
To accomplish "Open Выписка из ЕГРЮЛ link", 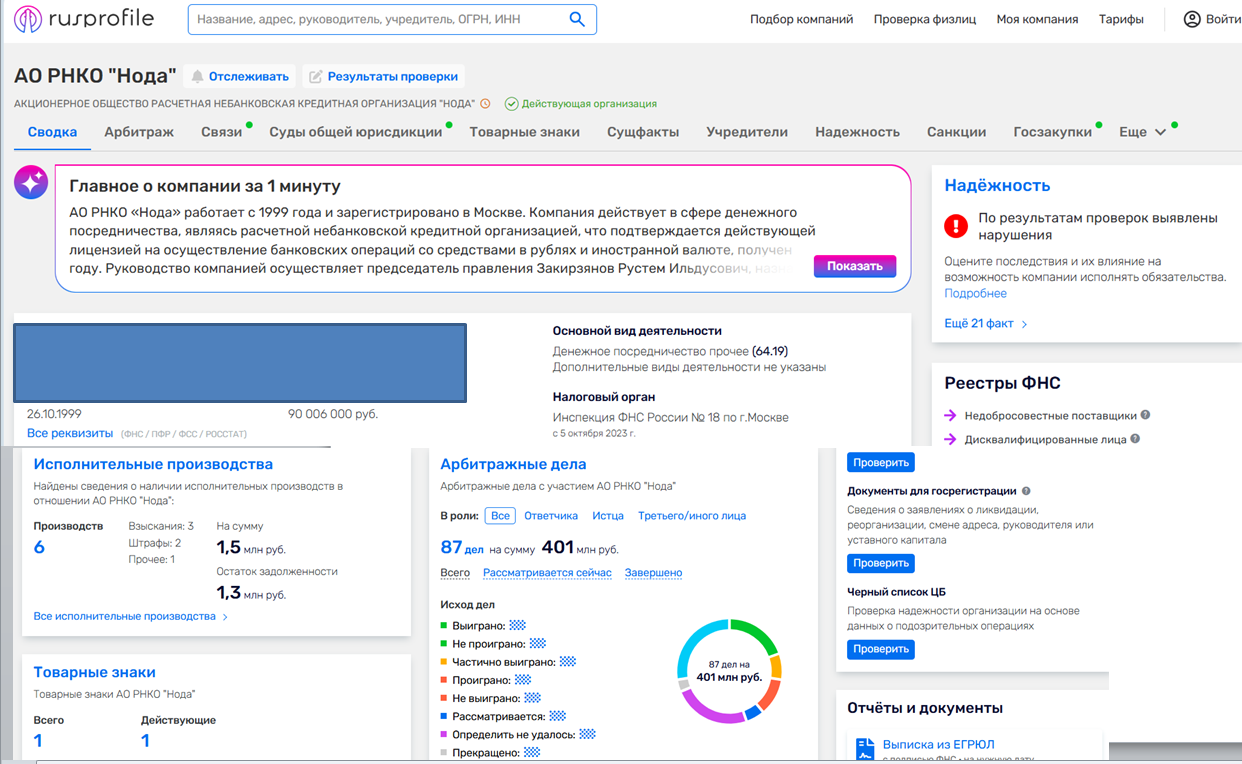I will 938,744.
